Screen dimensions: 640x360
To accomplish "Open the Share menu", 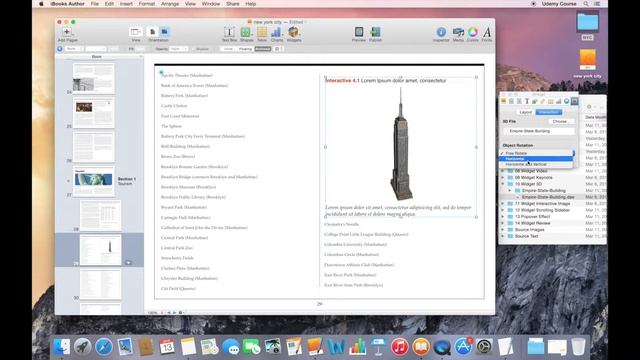I will click(x=233, y=4).
